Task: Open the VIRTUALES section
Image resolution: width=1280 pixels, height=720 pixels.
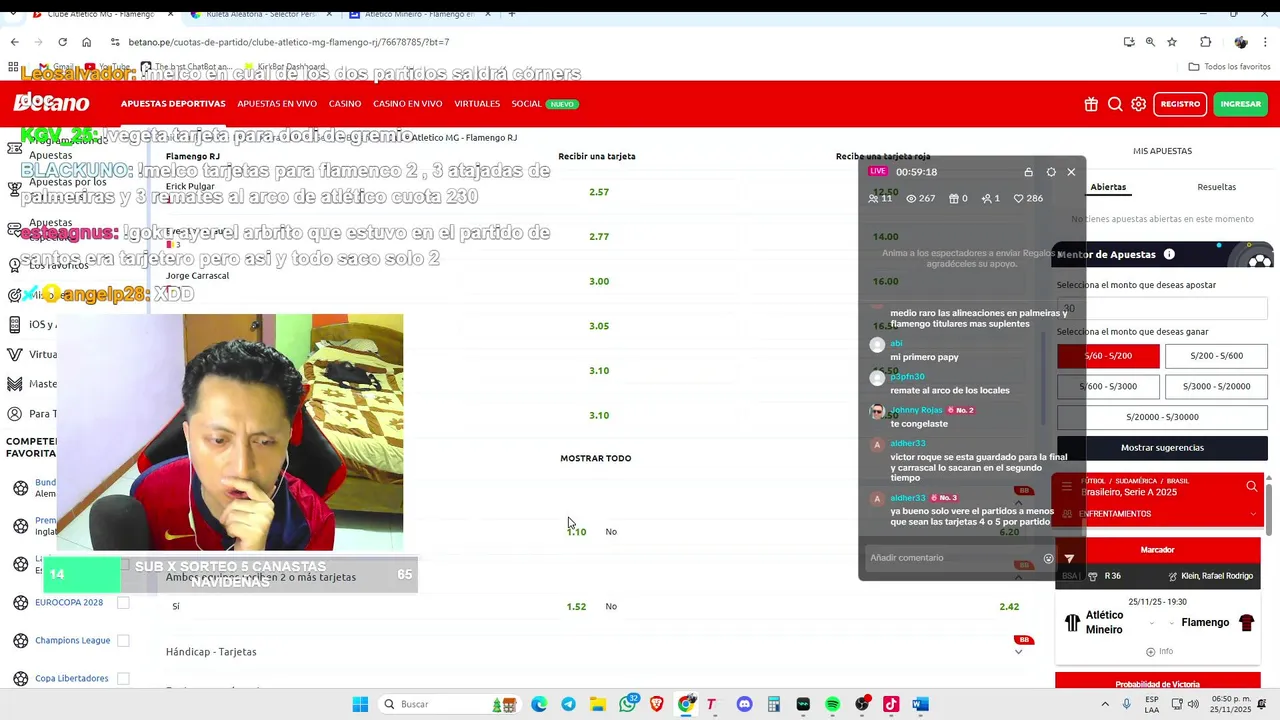Action: tap(477, 104)
